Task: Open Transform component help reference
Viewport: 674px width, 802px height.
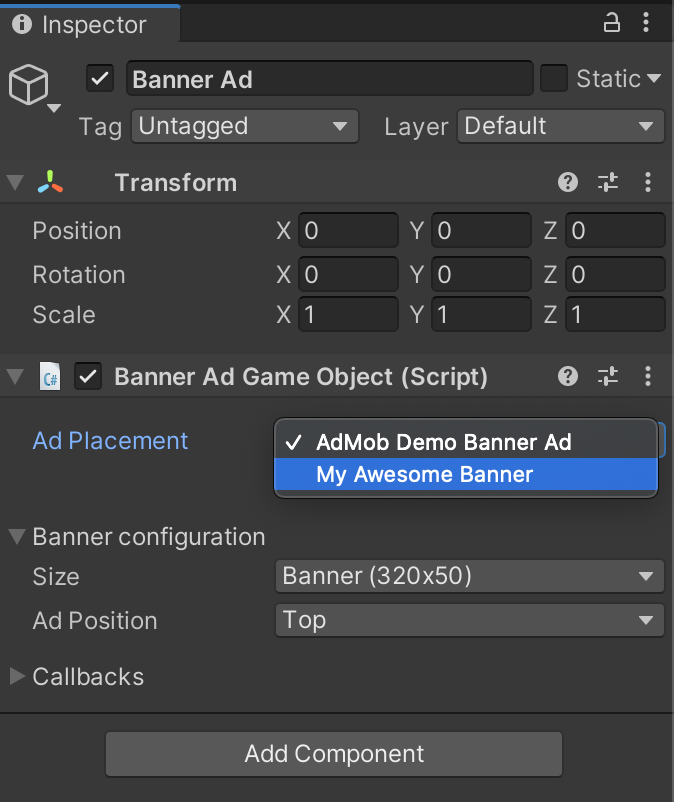Action: (568, 182)
